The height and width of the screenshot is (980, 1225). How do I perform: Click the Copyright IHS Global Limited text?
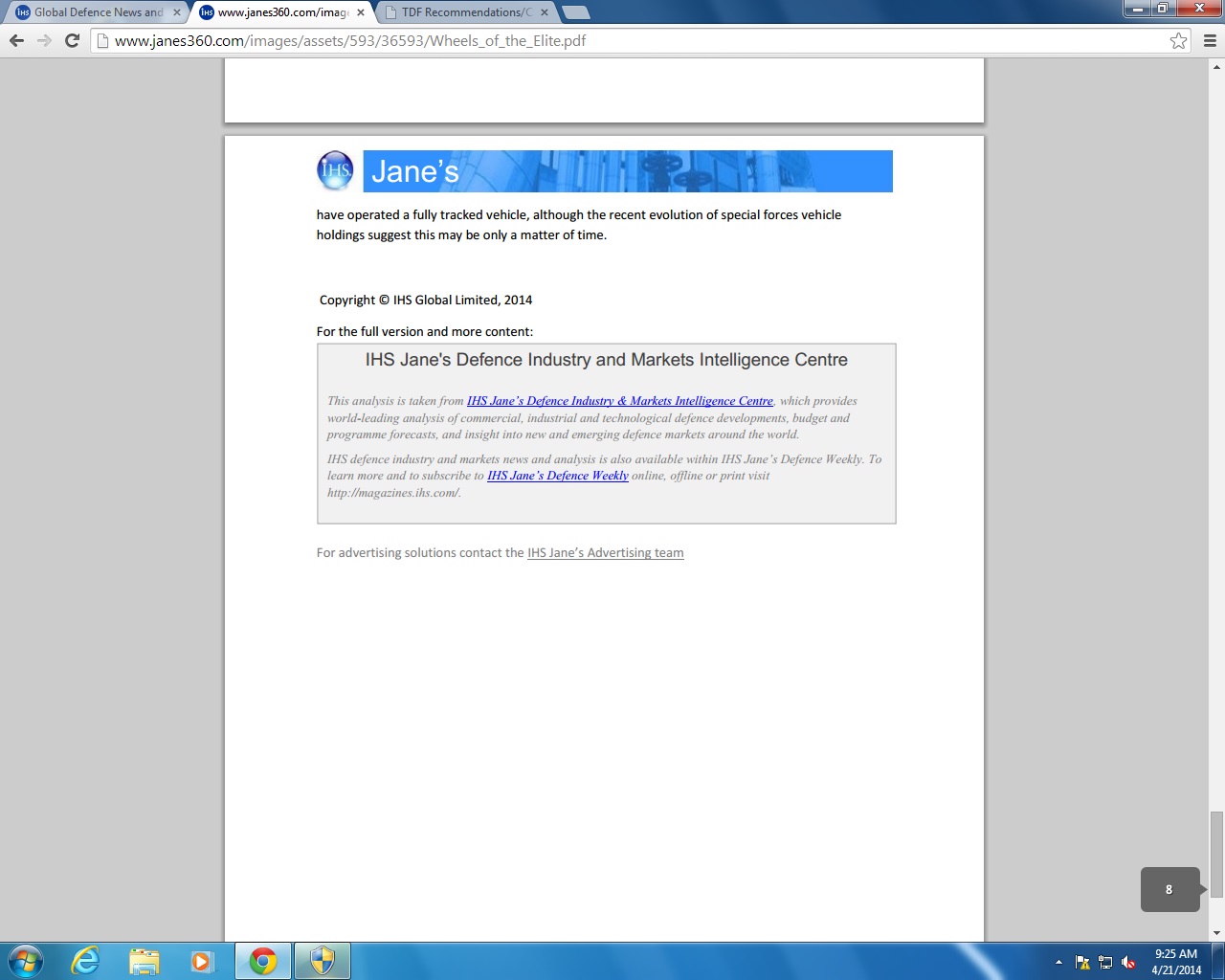(x=426, y=300)
